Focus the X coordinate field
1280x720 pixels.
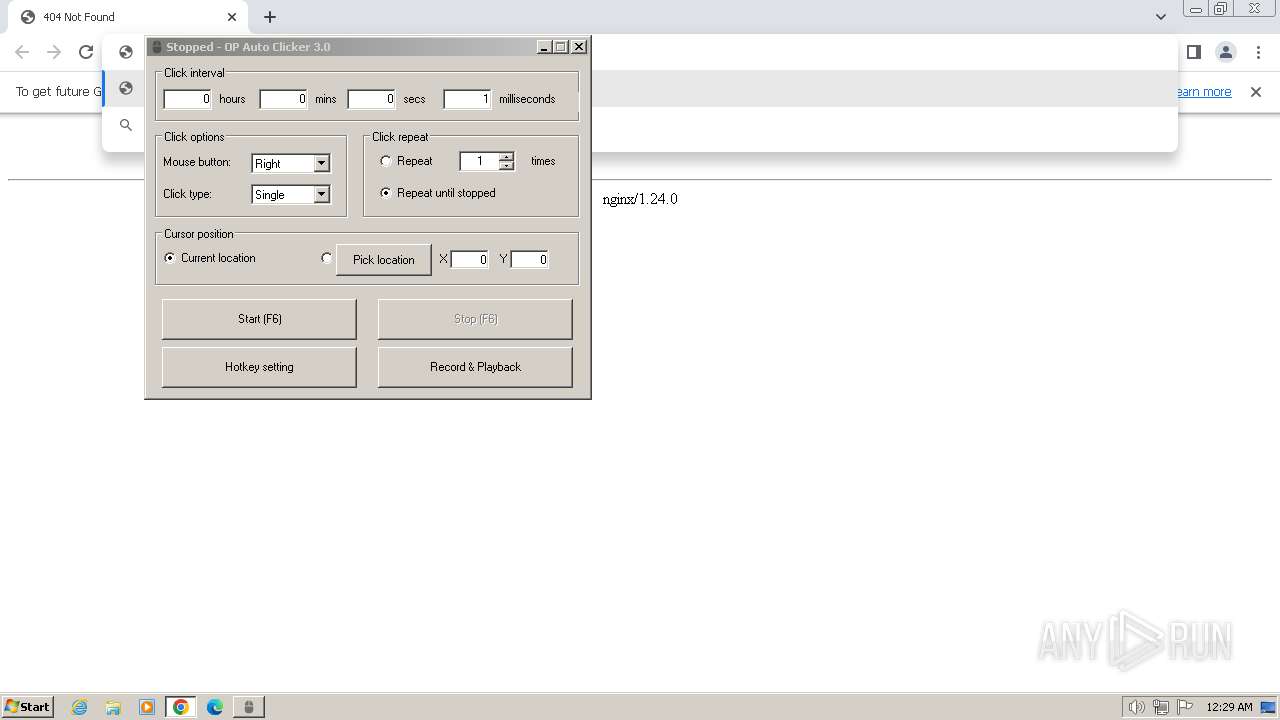click(x=470, y=259)
